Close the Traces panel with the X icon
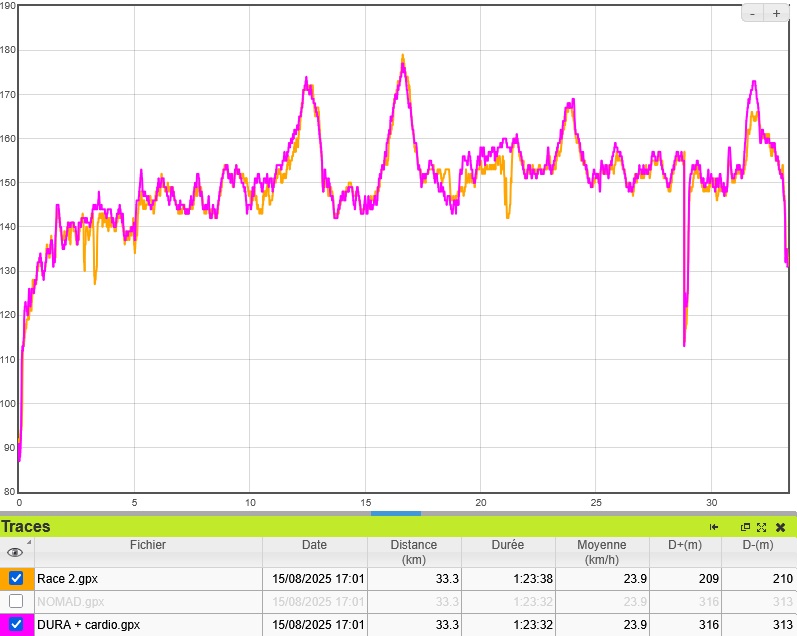 click(x=780, y=527)
